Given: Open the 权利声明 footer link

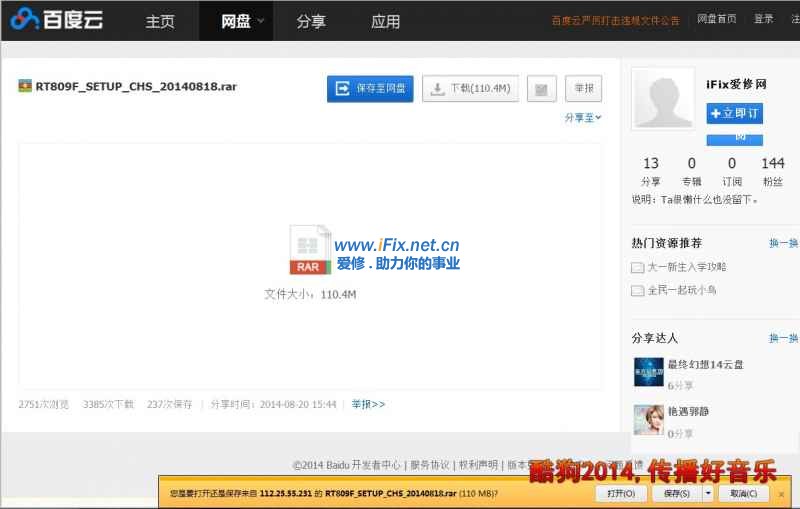Looking at the screenshot, I should click(x=478, y=465).
